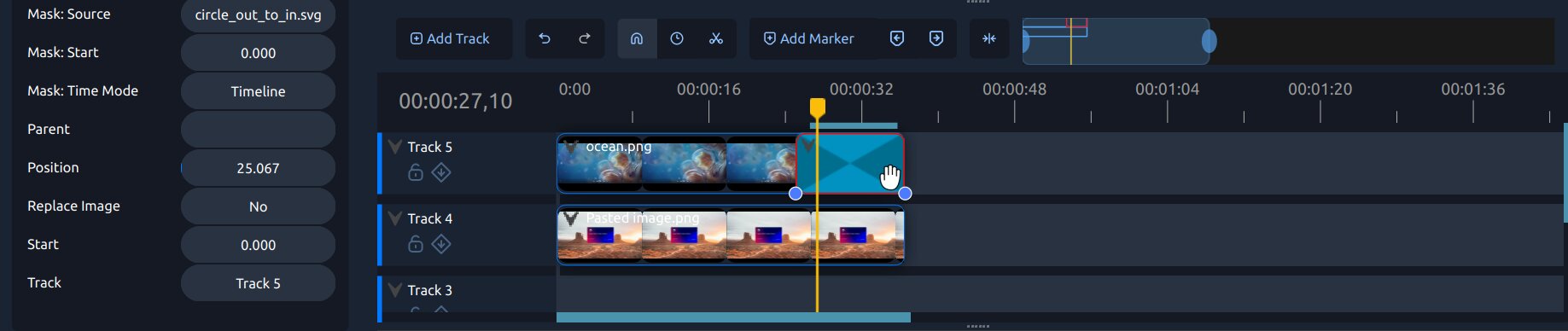Click the empty Parent value field
Image resolution: width=1568 pixels, height=331 pixels.
pyautogui.click(x=258, y=130)
